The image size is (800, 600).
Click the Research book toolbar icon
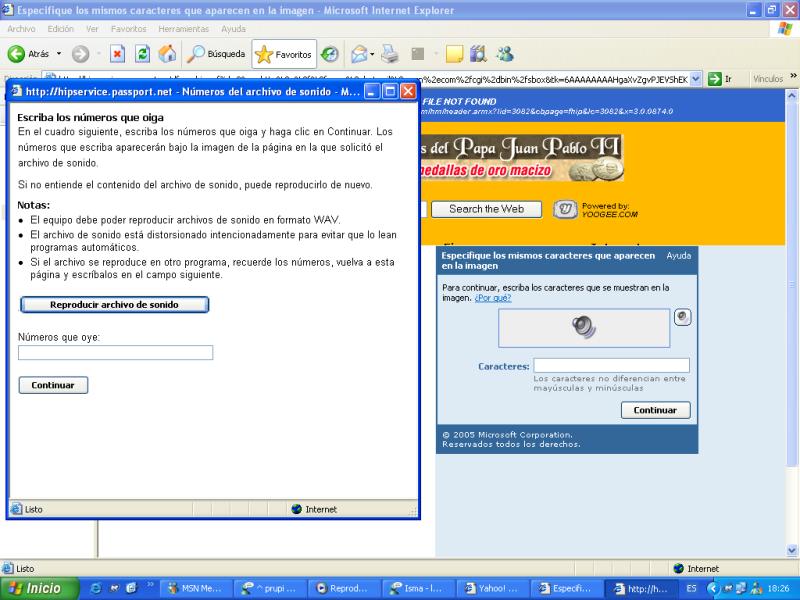tap(478, 54)
